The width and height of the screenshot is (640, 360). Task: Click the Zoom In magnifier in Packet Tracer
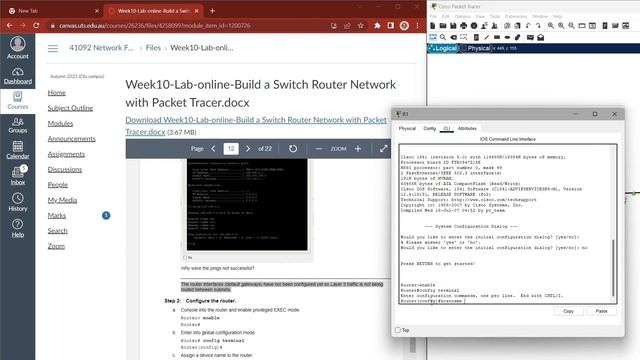[x=551, y=26]
